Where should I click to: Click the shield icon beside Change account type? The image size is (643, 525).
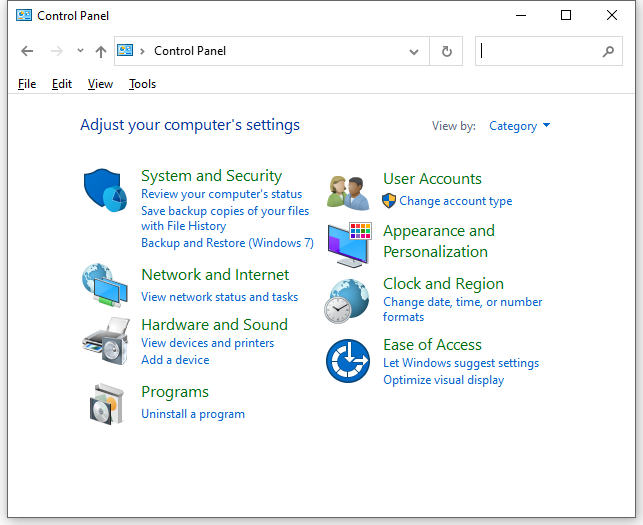point(389,201)
